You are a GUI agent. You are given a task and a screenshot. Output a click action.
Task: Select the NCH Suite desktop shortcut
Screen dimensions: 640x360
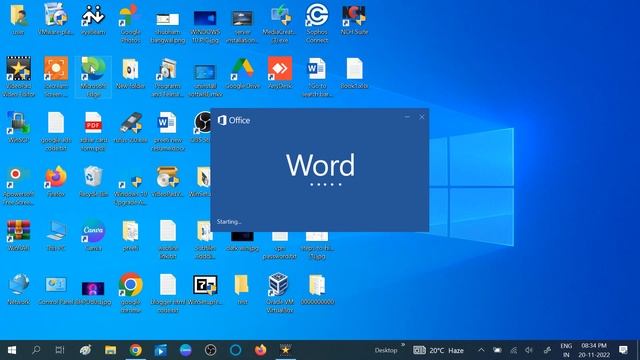[354, 19]
